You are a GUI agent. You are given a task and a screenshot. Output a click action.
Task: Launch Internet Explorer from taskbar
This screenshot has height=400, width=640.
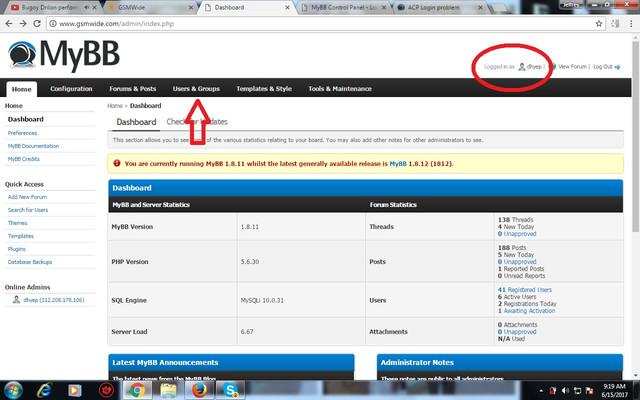[44, 391]
